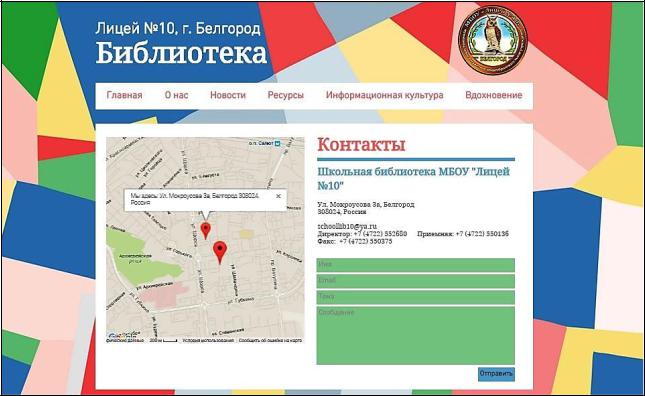The height and width of the screenshot is (396, 645).
Task: Click the Контакты heading
Action: pos(361,144)
